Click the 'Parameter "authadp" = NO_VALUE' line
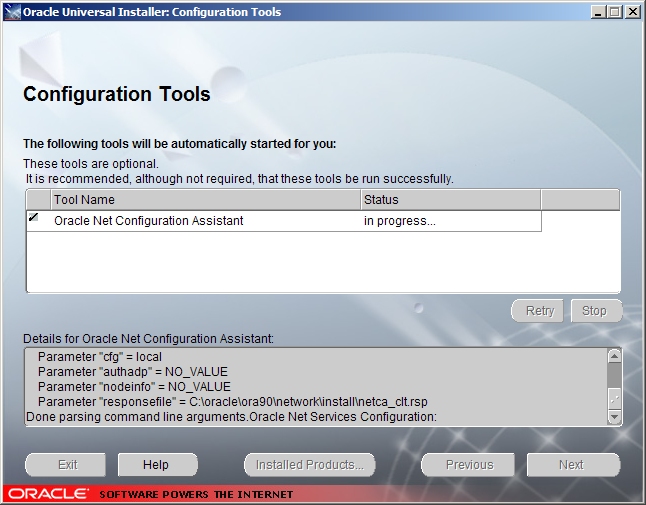The image size is (646, 505). (x=133, y=372)
